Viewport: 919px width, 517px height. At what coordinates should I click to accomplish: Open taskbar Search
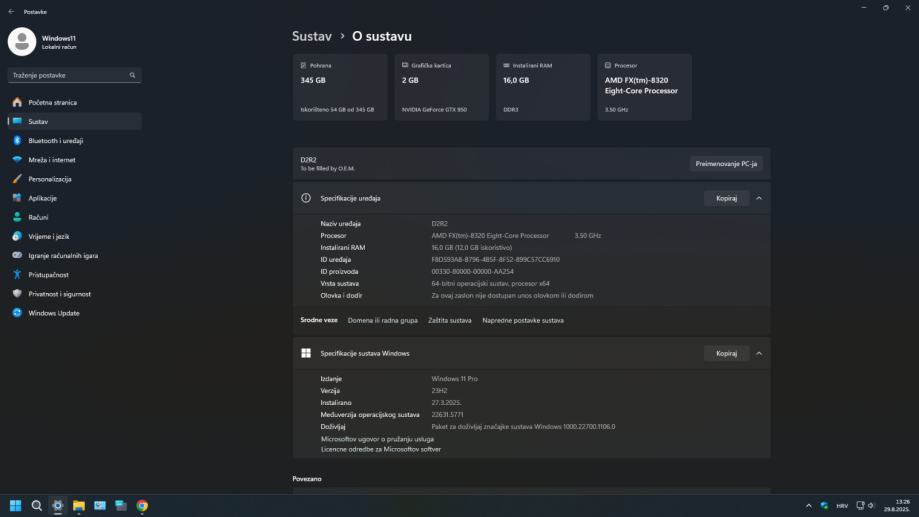click(x=36, y=505)
